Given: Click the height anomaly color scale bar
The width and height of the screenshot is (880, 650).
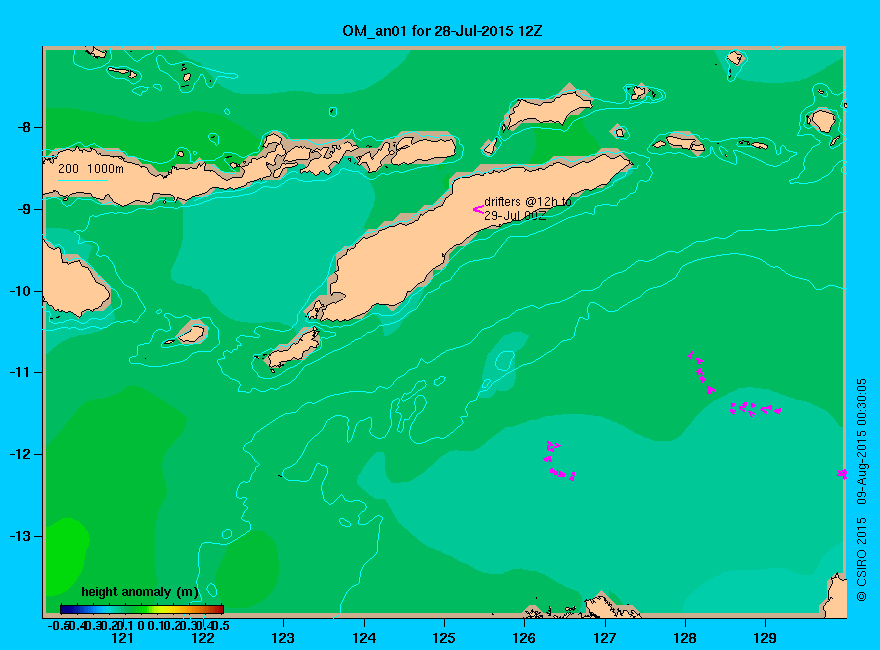Looking at the screenshot, I should pyautogui.click(x=142, y=609).
